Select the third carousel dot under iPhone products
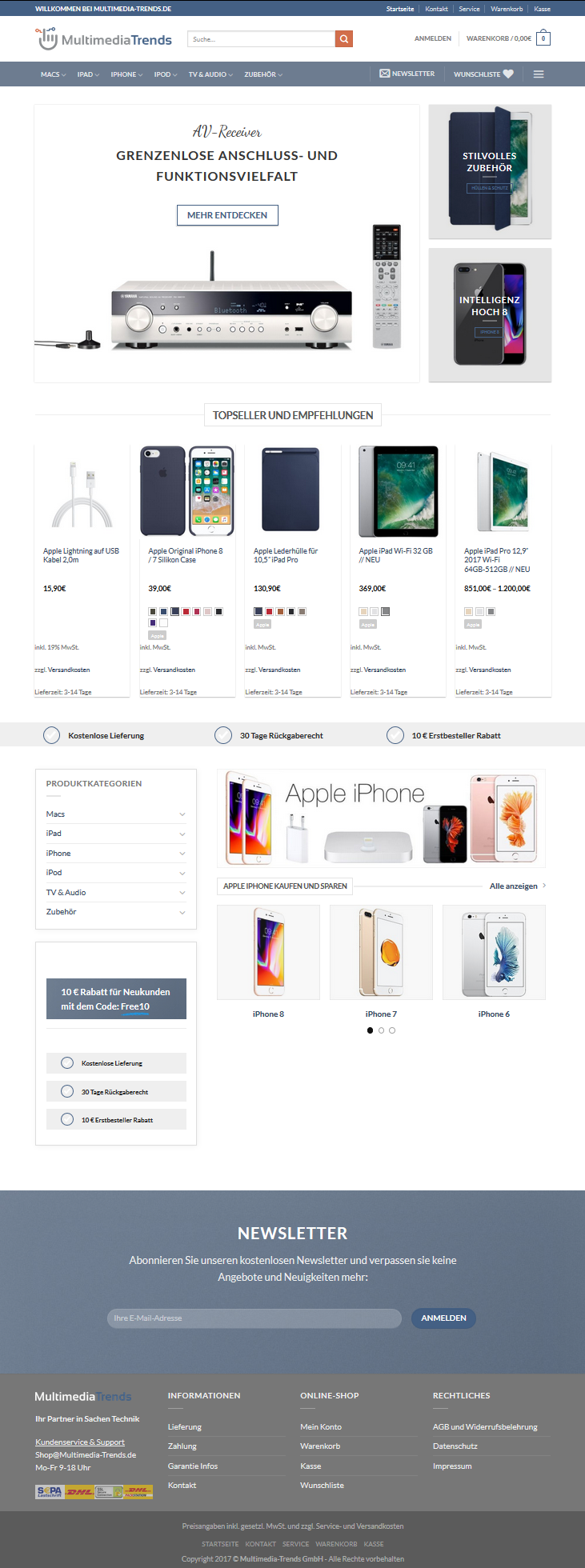Image resolution: width=585 pixels, height=1568 pixels. (392, 1030)
